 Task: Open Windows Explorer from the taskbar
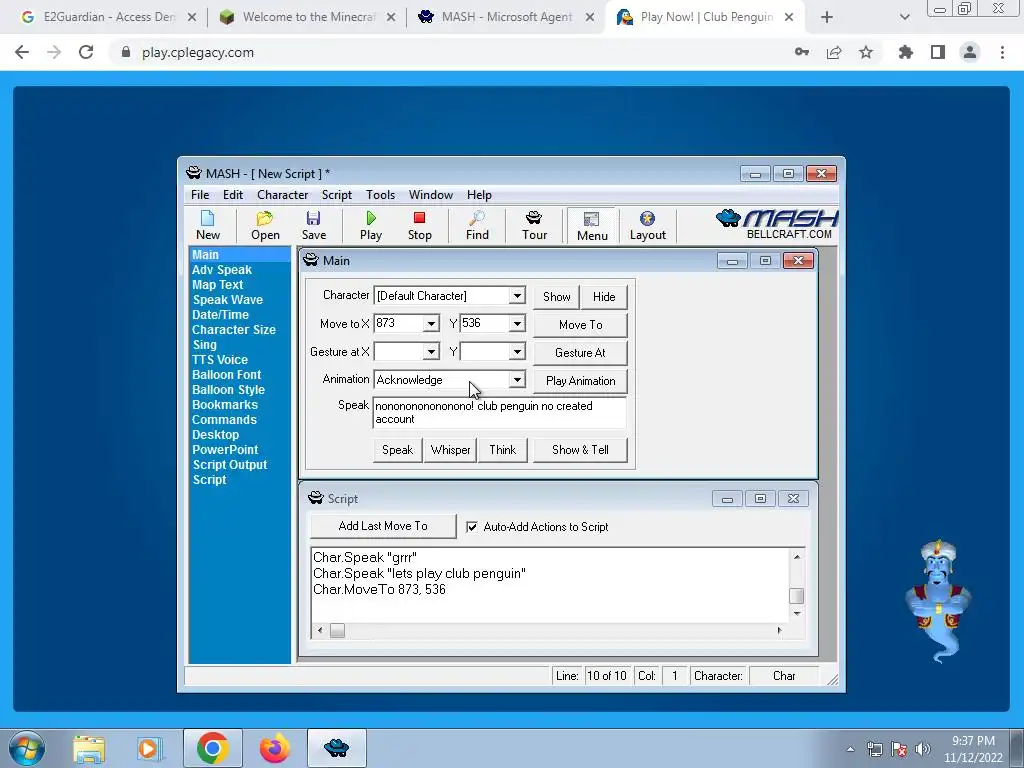coord(89,748)
